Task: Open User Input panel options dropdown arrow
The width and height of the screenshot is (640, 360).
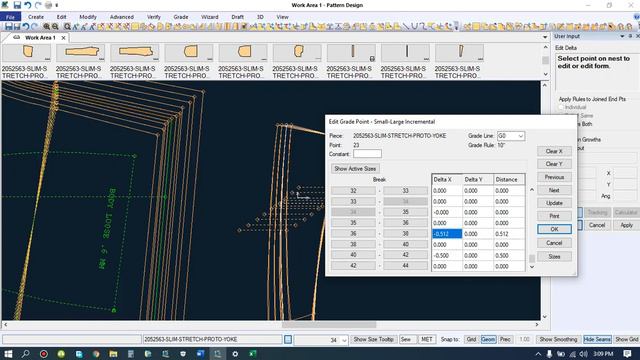Action: click(x=622, y=36)
